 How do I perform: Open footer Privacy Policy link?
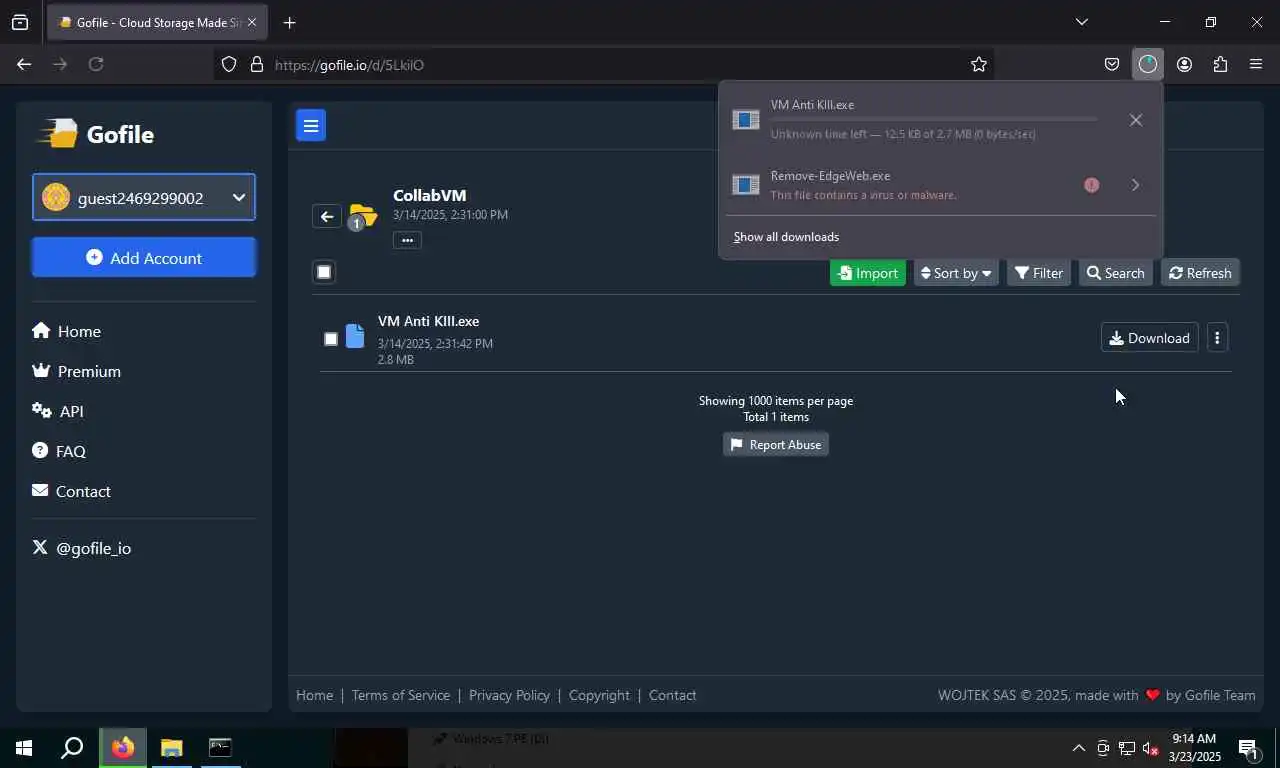pos(509,695)
